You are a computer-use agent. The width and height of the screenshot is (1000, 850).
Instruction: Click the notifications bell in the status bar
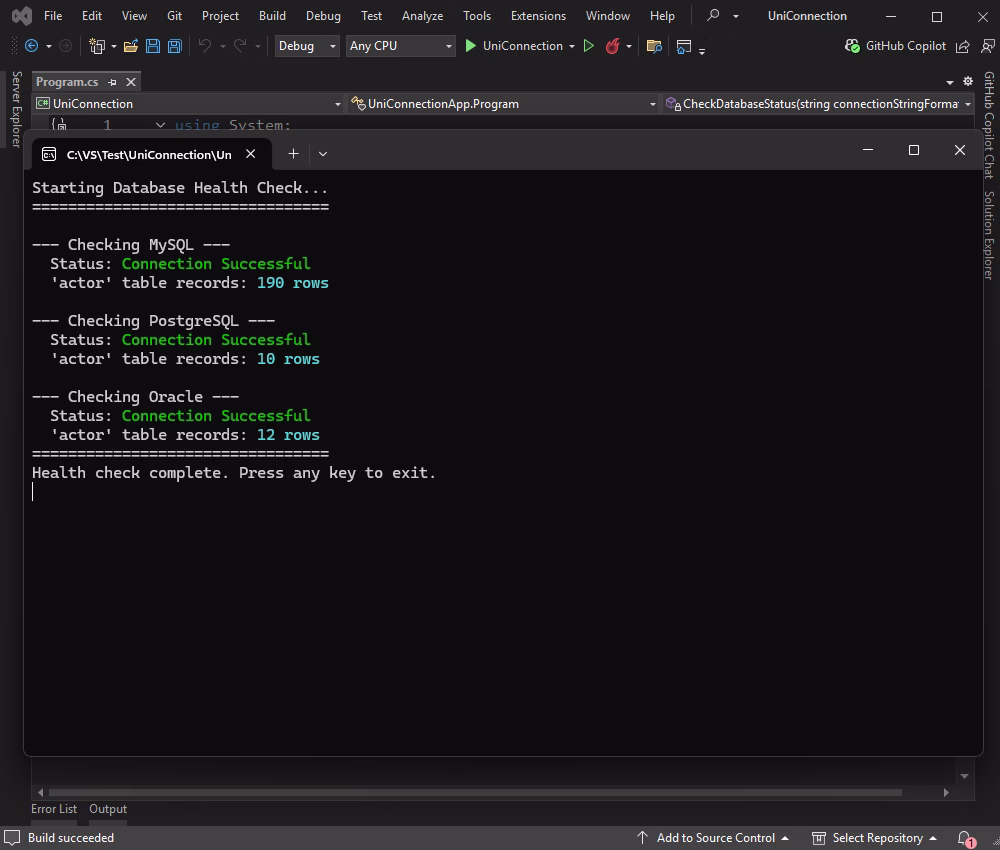(x=965, y=838)
